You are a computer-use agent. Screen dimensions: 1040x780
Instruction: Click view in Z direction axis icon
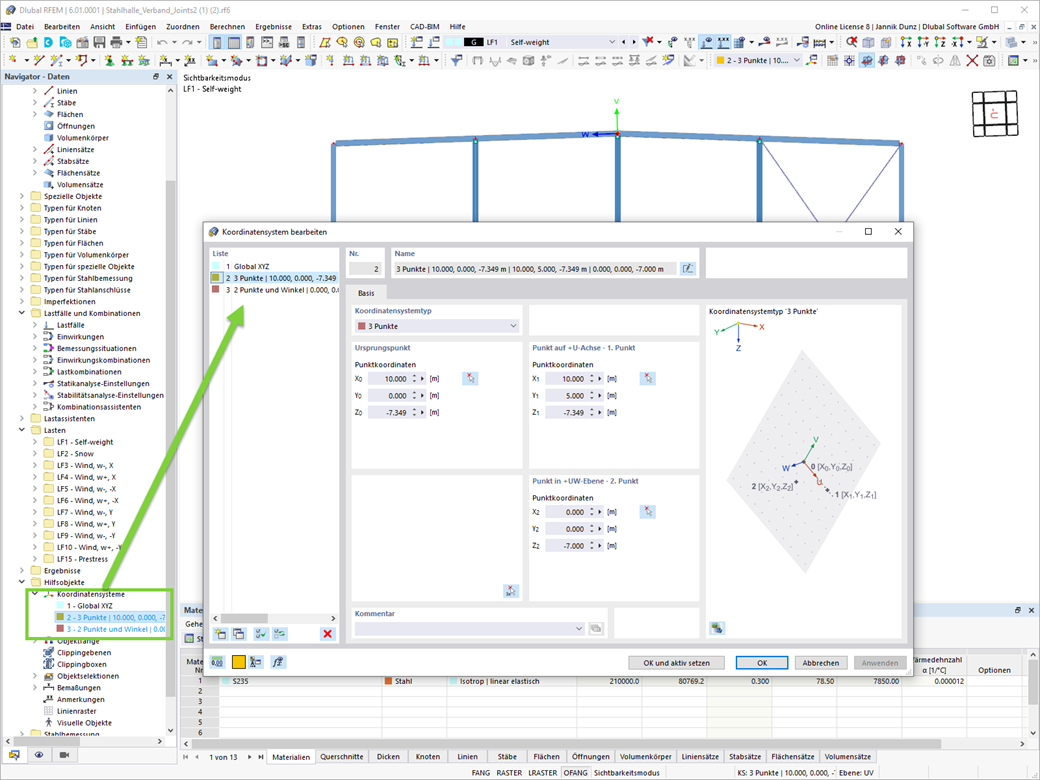(x=940, y=42)
